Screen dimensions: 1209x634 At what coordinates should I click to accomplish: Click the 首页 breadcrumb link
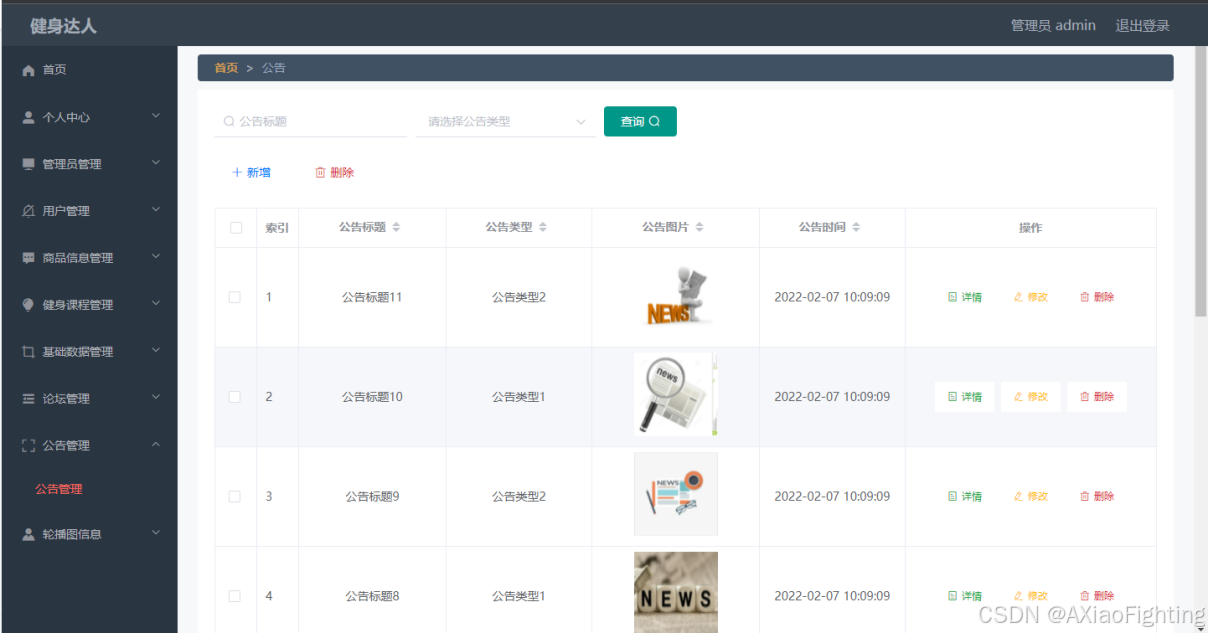pyautogui.click(x=227, y=68)
